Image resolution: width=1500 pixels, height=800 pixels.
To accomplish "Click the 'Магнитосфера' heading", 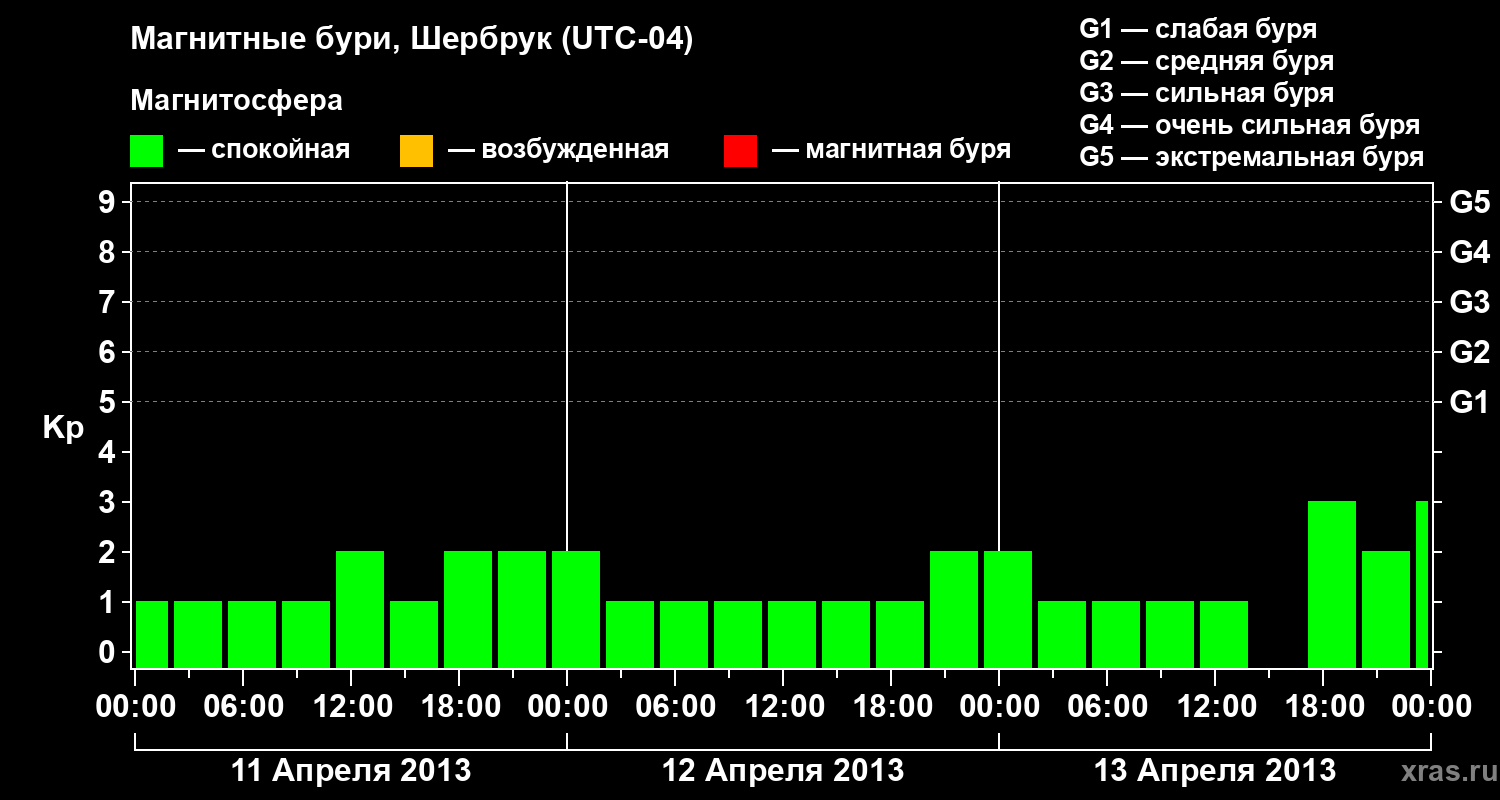I will pyautogui.click(x=237, y=101).
